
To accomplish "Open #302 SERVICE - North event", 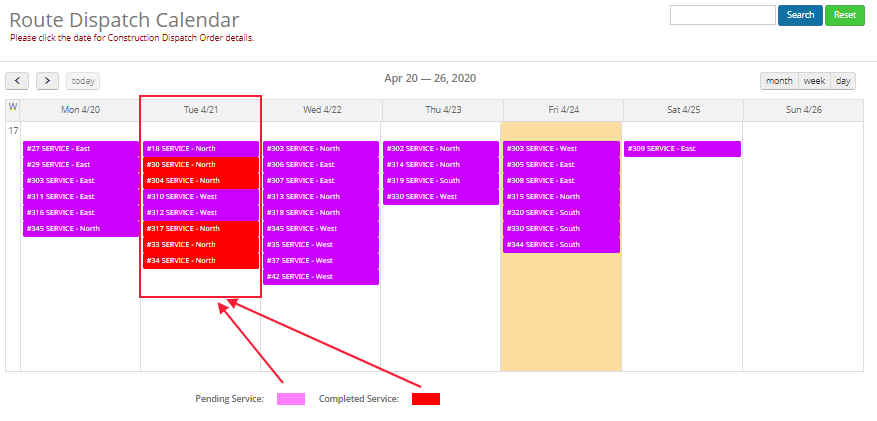I will click(x=441, y=149).
